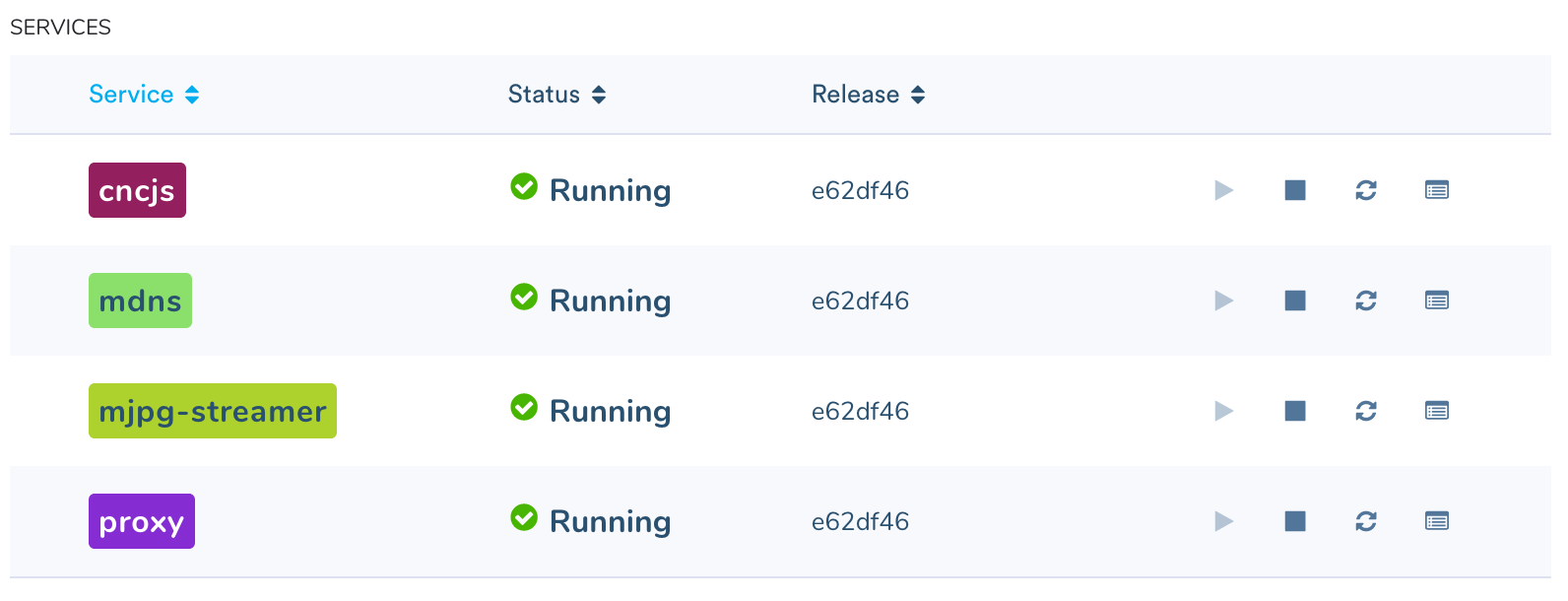The width and height of the screenshot is (1568, 601).
Task: Restart the mjpg-streamer service
Action: pos(1365,411)
